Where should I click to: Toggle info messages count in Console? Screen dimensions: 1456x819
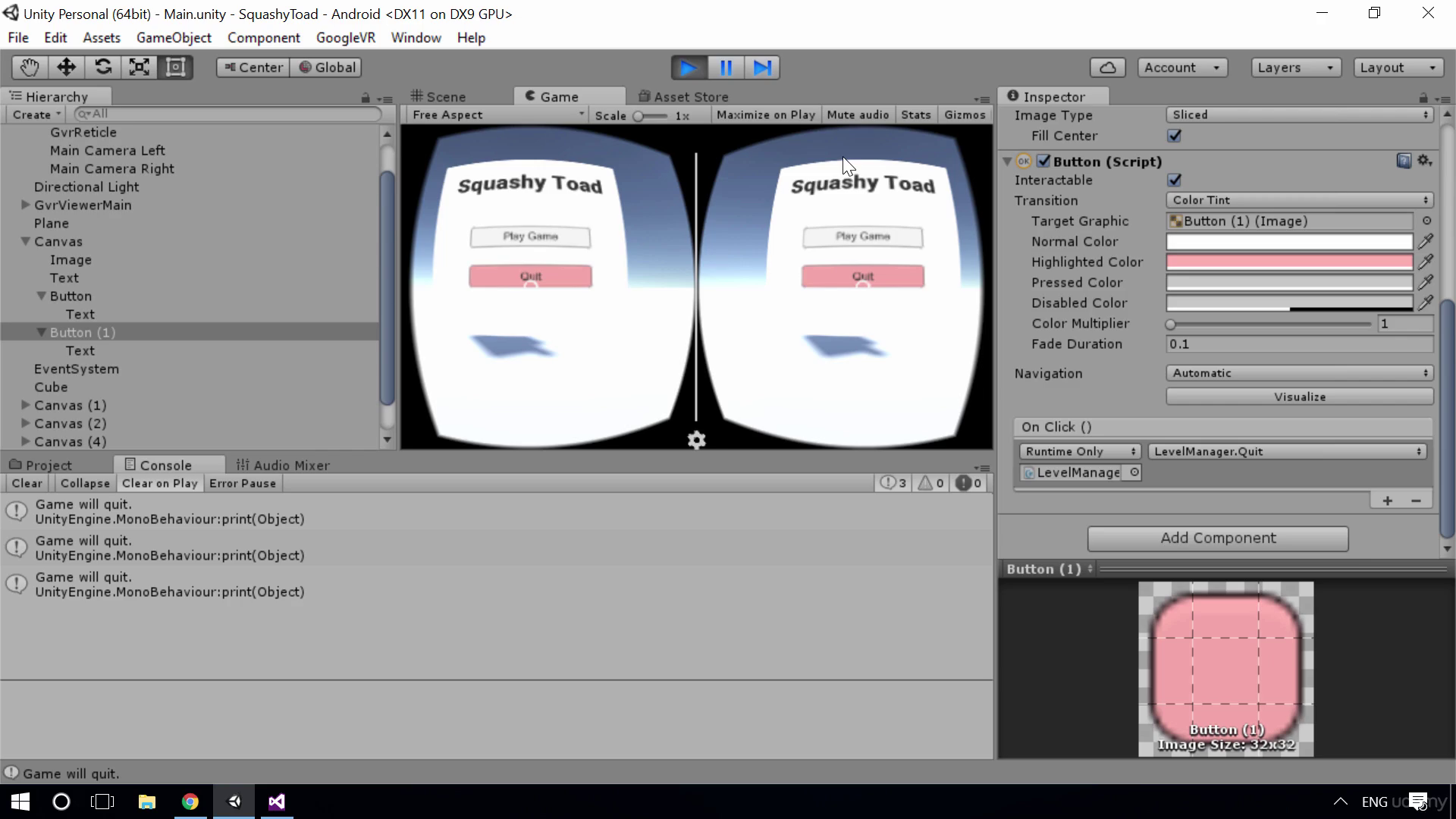(893, 483)
